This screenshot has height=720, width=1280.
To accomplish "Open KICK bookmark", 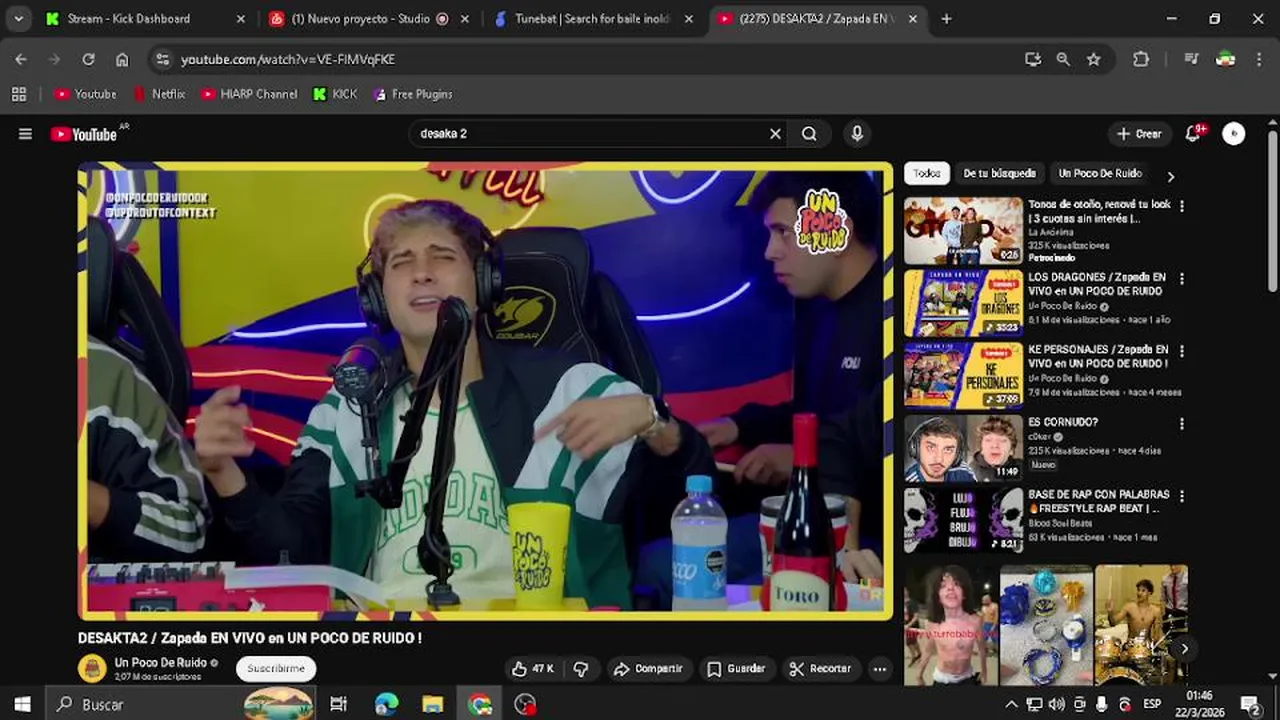I will pos(335,94).
